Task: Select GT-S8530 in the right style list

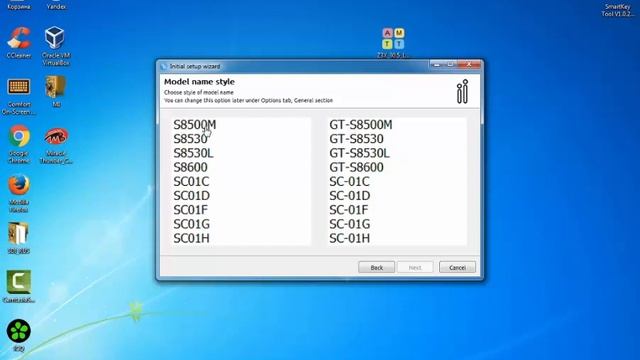Action: pos(356,139)
